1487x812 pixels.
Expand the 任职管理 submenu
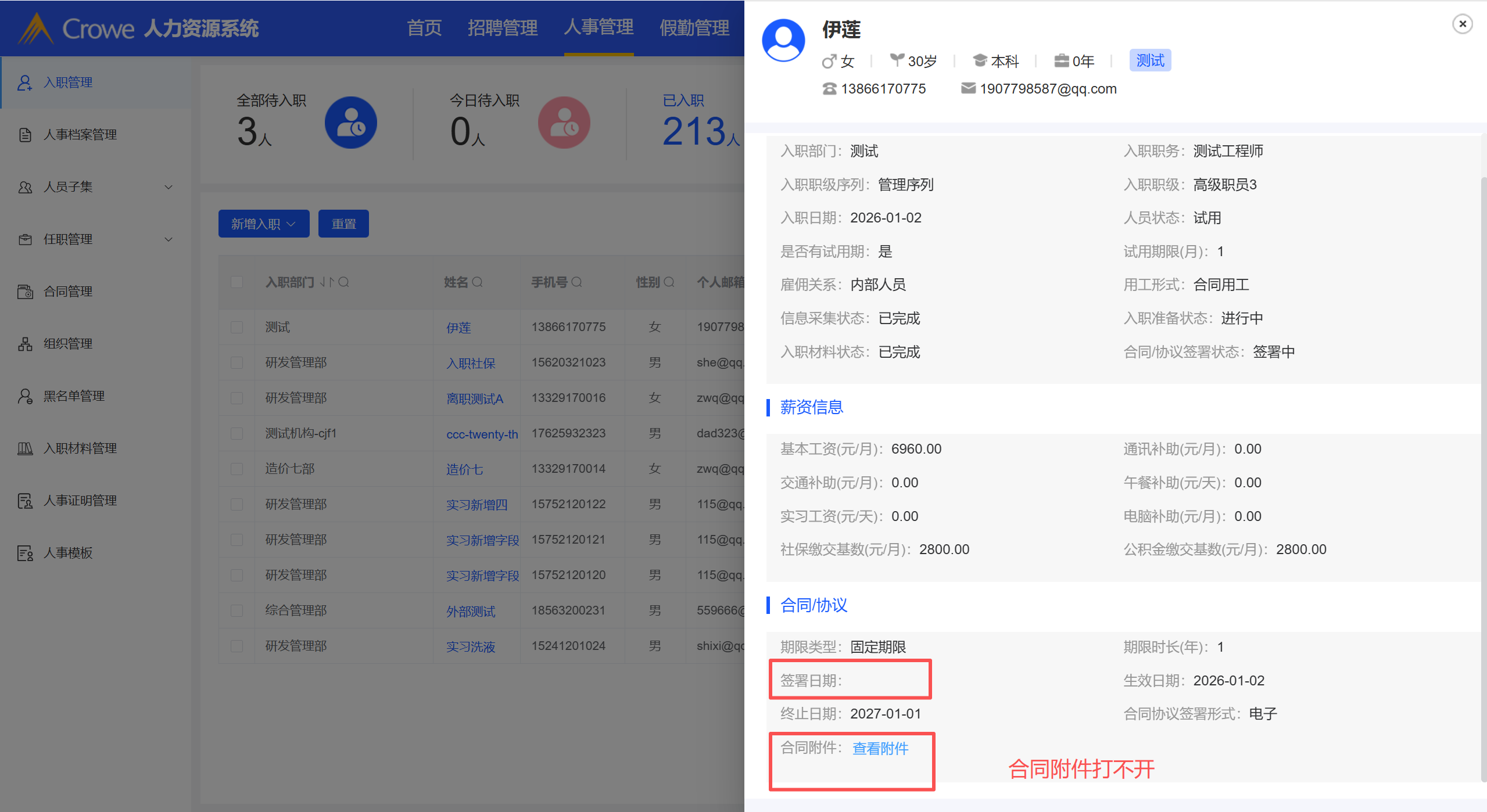[169, 239]
